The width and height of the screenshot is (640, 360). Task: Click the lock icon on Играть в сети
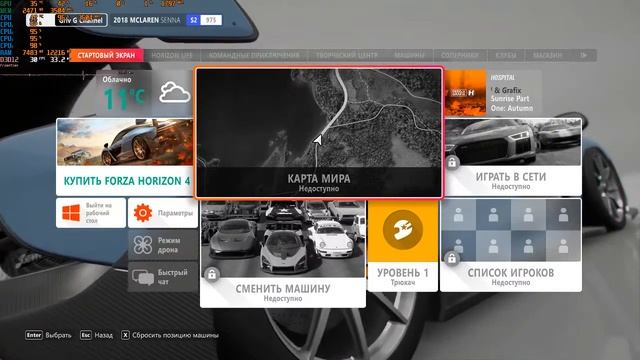452,162
